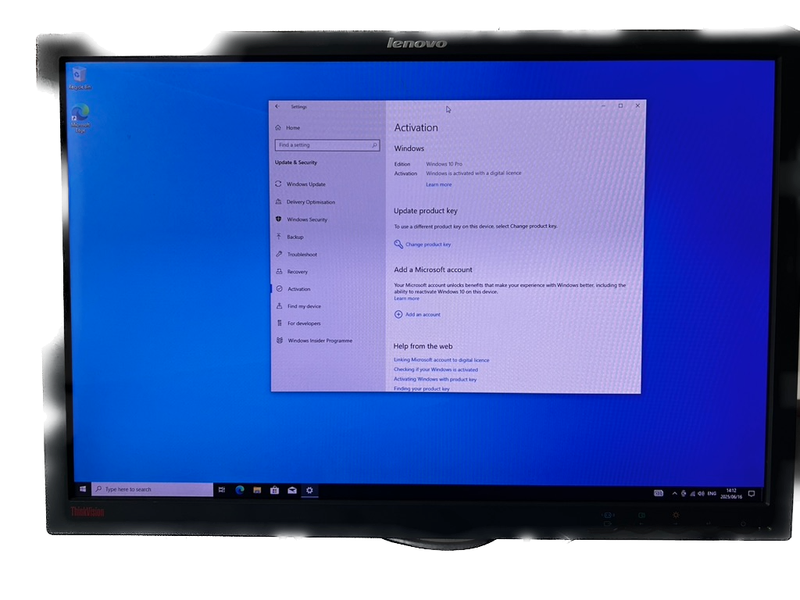Open the For developers section
Image resolution: width=800 pixels, height=600 pixels.
298,323
